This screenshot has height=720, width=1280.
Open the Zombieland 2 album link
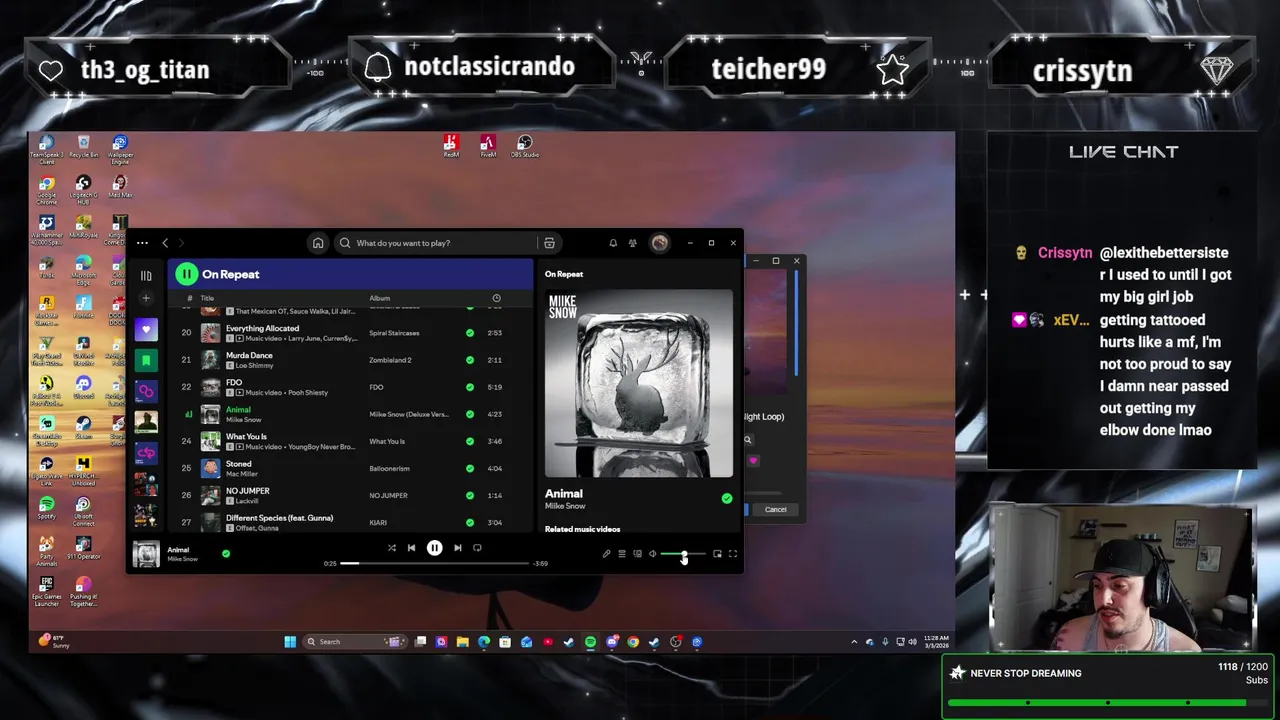coord(390,360)
